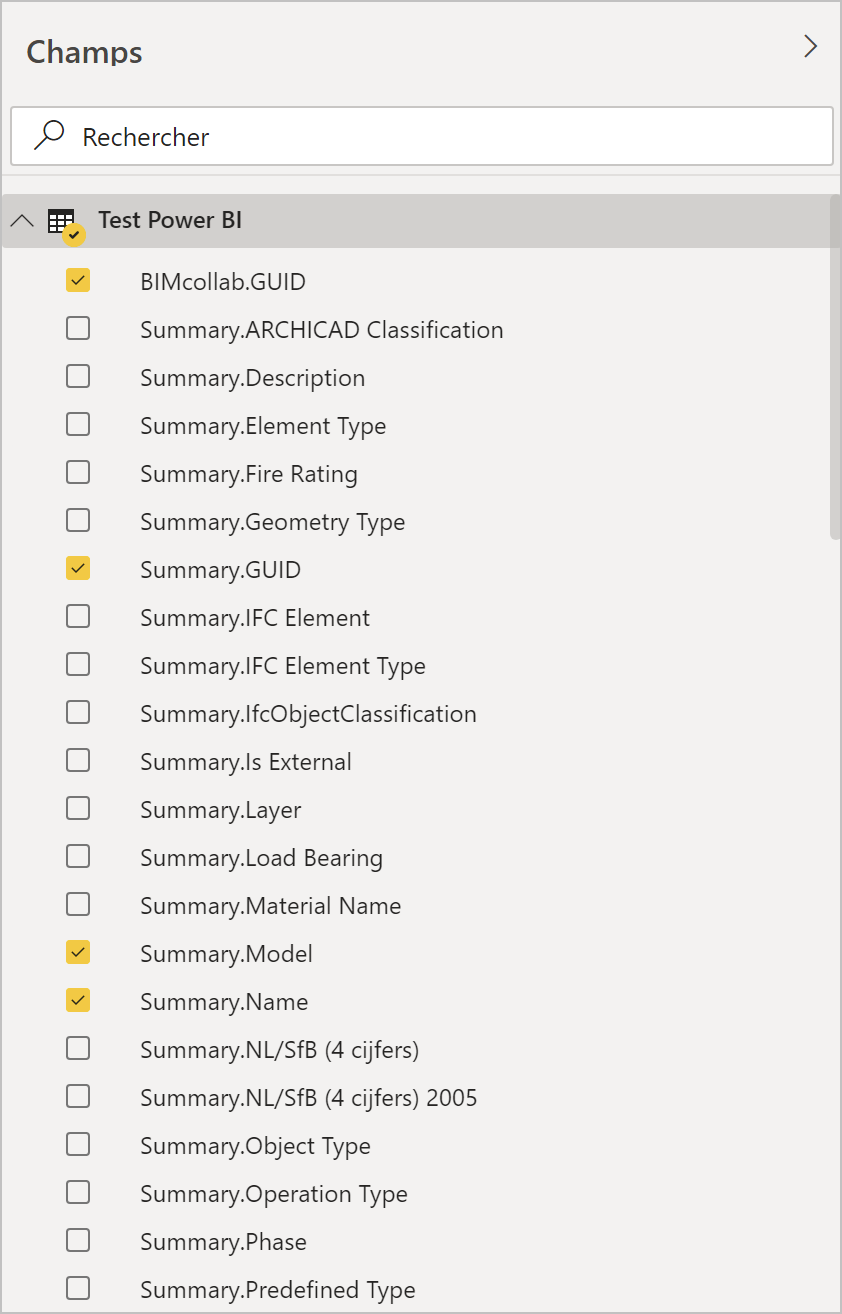This screenshot has width=842, height=1314.
Task: Uncheck the BIMcollab.GUID checkbox
Action: click(78, 280)
